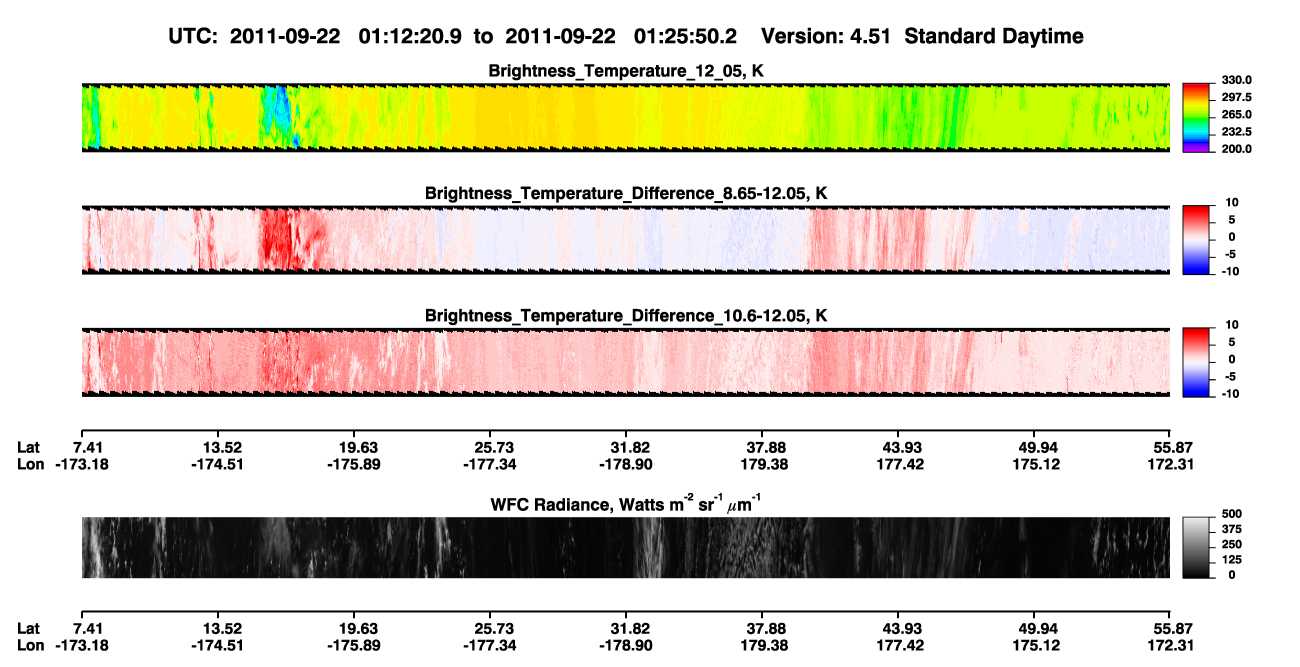The height and width of the screenshot is (667, 1300).
Task: Click longitude -177.34 on the upper axis
Action: [x=492, y=464]
